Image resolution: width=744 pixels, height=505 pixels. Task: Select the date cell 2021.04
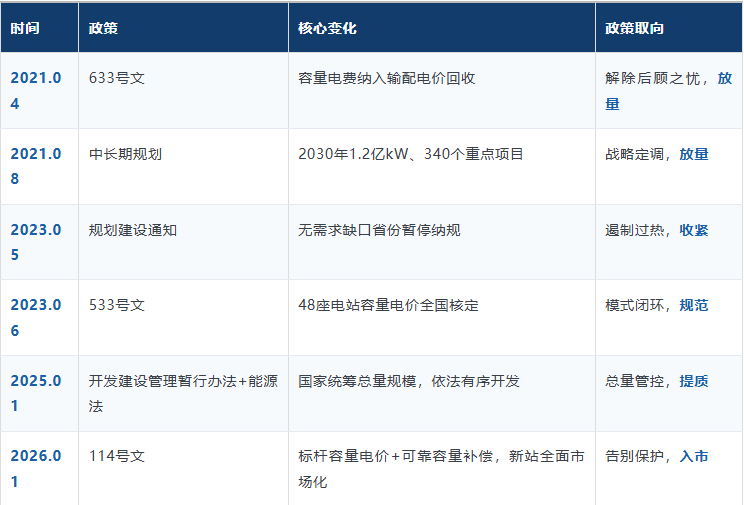pos(39,90)
